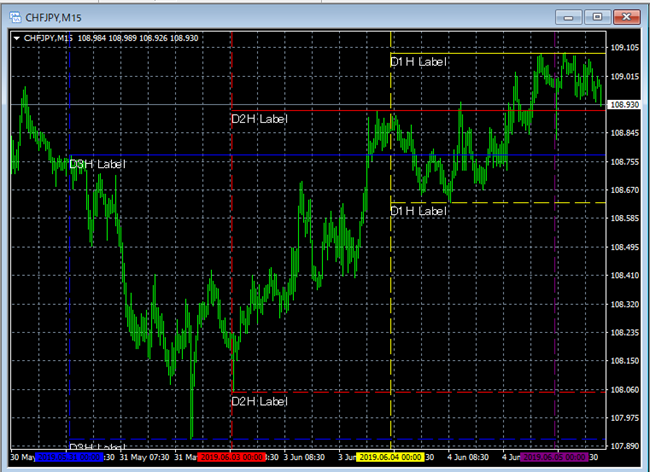Image resolution: width=650 pixels, height=472 pixels.
Task: Click the blue 2019.05.31 00:00 date marker
Action: [x=69, y=457]
